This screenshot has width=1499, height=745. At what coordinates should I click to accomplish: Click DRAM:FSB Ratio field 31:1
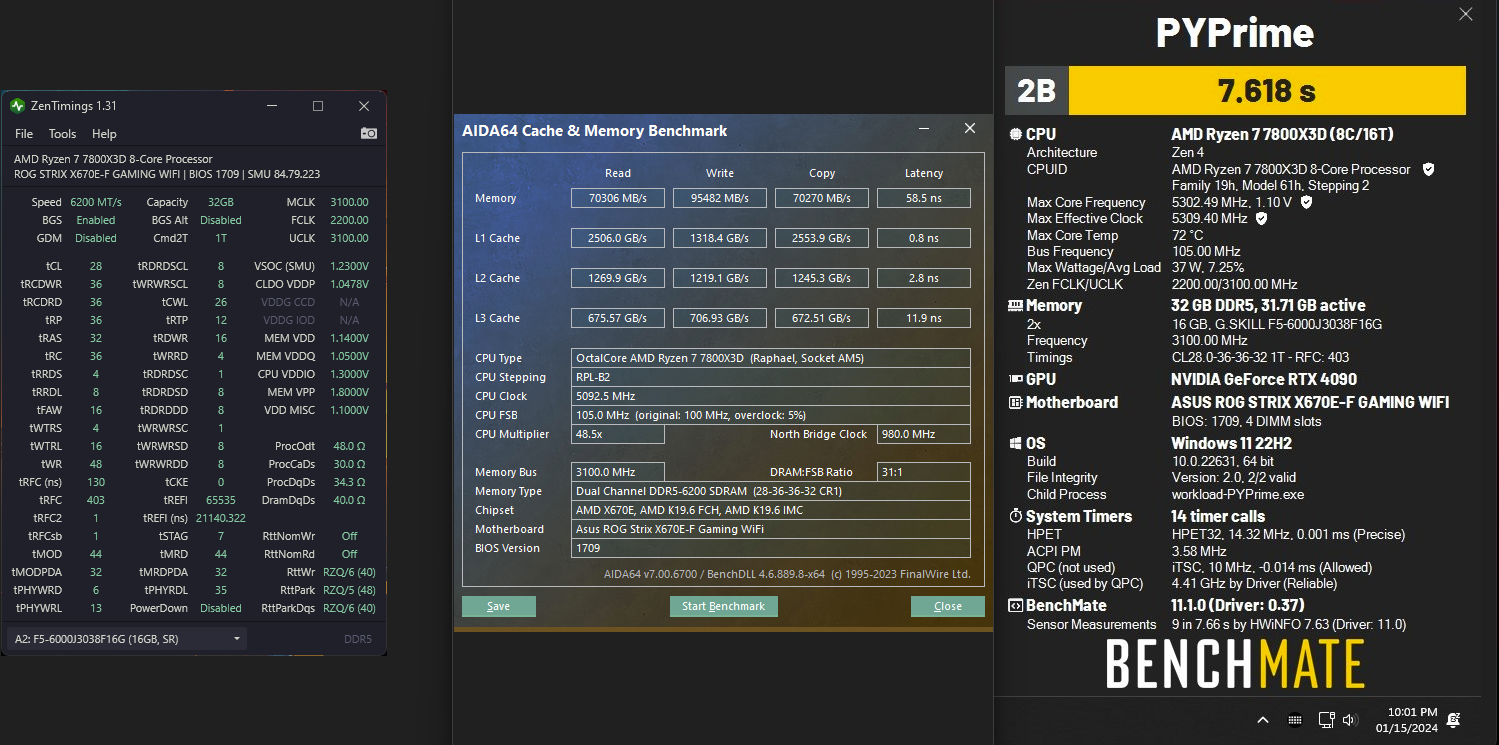pyautogui.click(x=924, y=472)
